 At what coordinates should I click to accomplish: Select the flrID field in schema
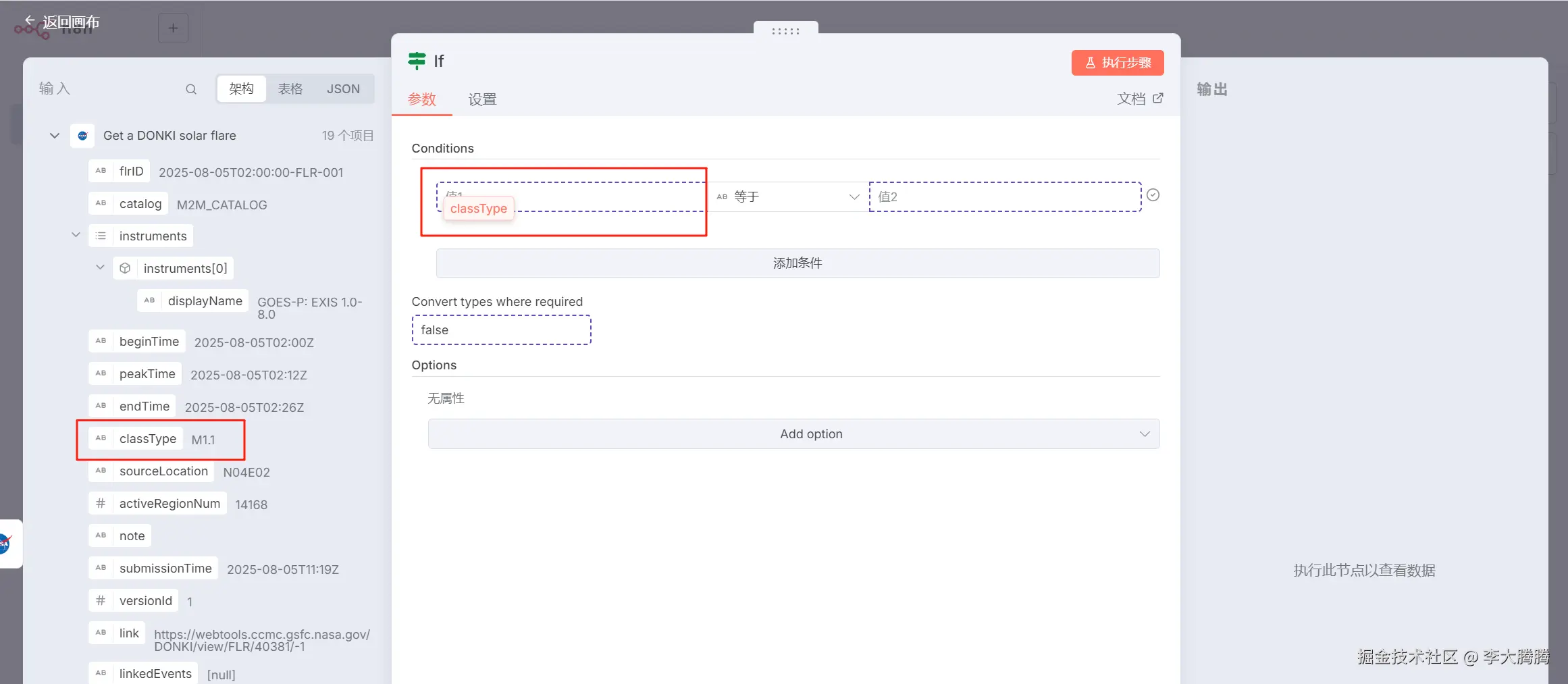pyautogui.click(x=119, y=172)
